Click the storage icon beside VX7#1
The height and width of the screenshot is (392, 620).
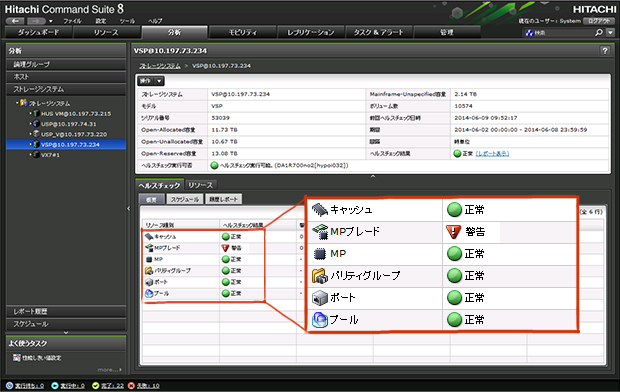click(36, 155)
